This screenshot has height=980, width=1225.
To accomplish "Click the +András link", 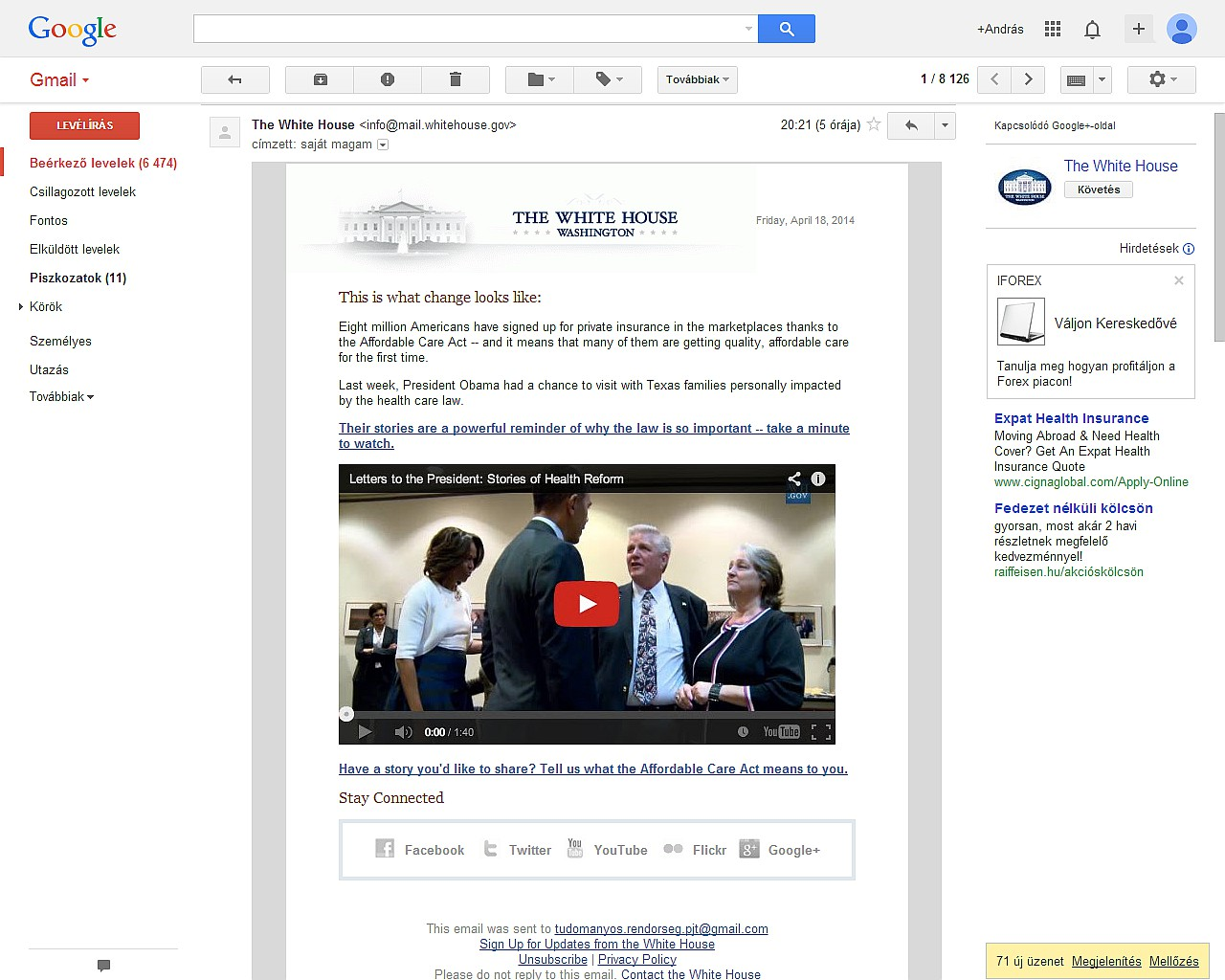I will (1000, 29).
